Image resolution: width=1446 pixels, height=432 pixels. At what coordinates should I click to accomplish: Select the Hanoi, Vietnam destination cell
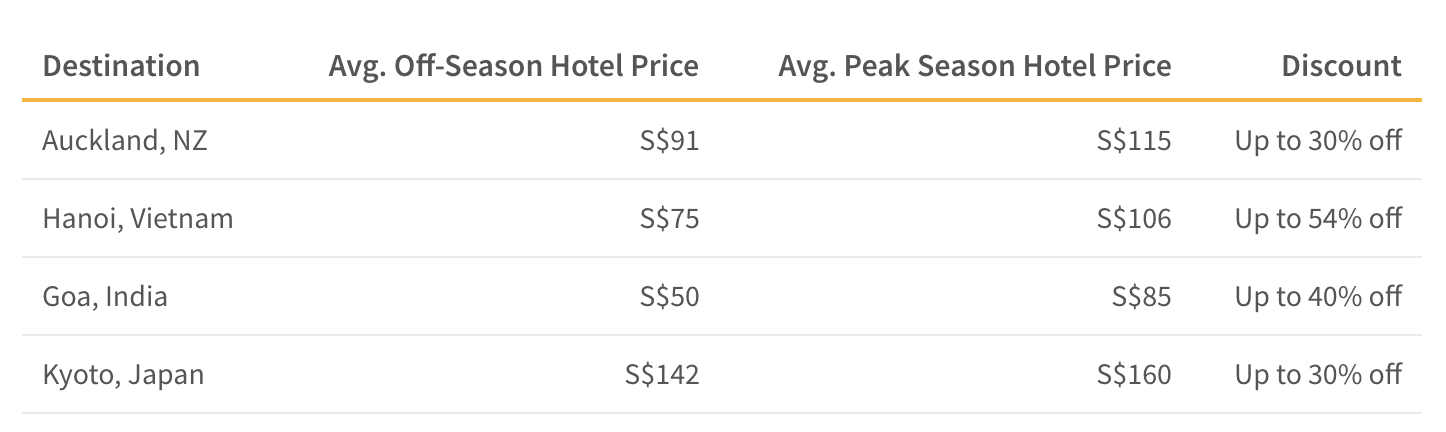click(138, 218)
